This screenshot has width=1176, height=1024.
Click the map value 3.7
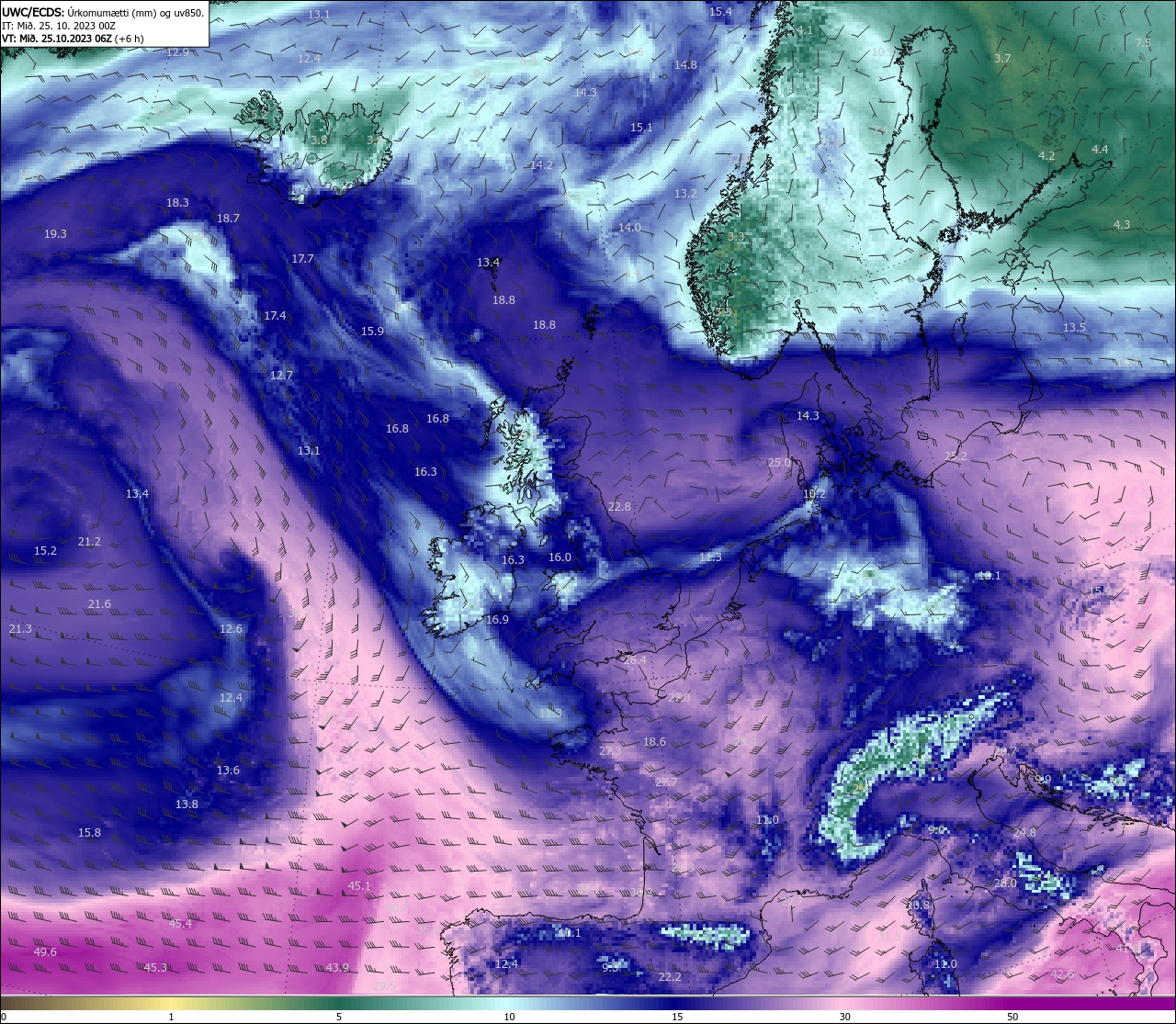[x=1002, y=59]
